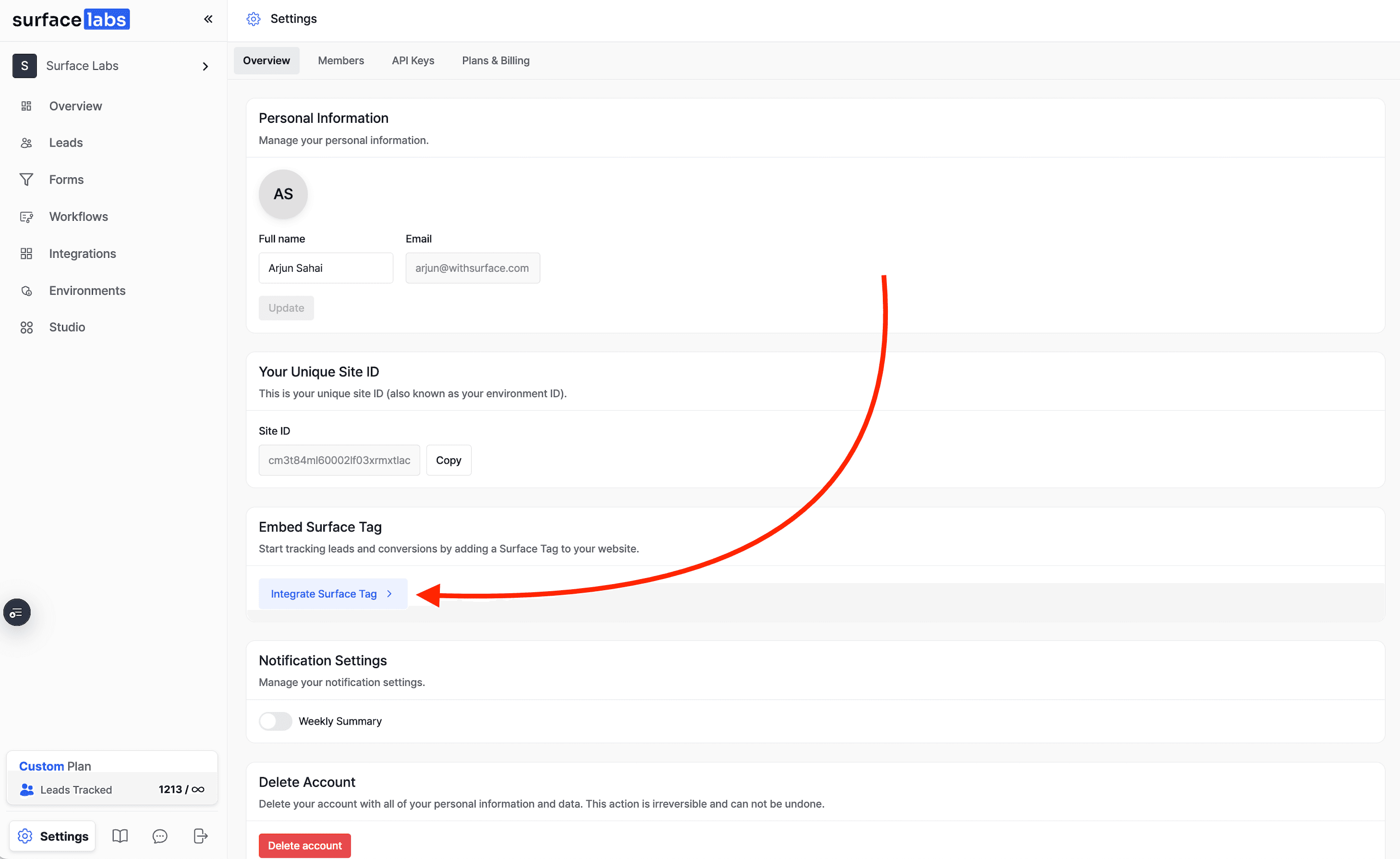Open the chat support bubble icon
The image size is (1400, 859).
[160, 836]
